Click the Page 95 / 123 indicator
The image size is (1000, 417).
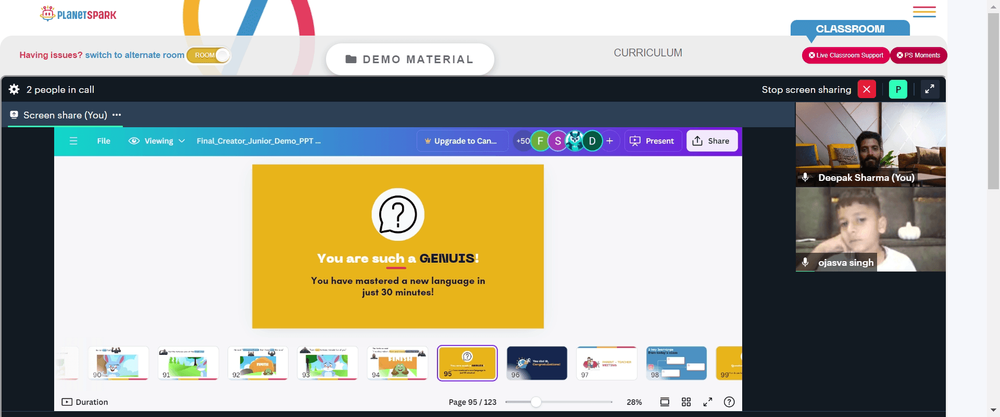click(x=473, y=402)
